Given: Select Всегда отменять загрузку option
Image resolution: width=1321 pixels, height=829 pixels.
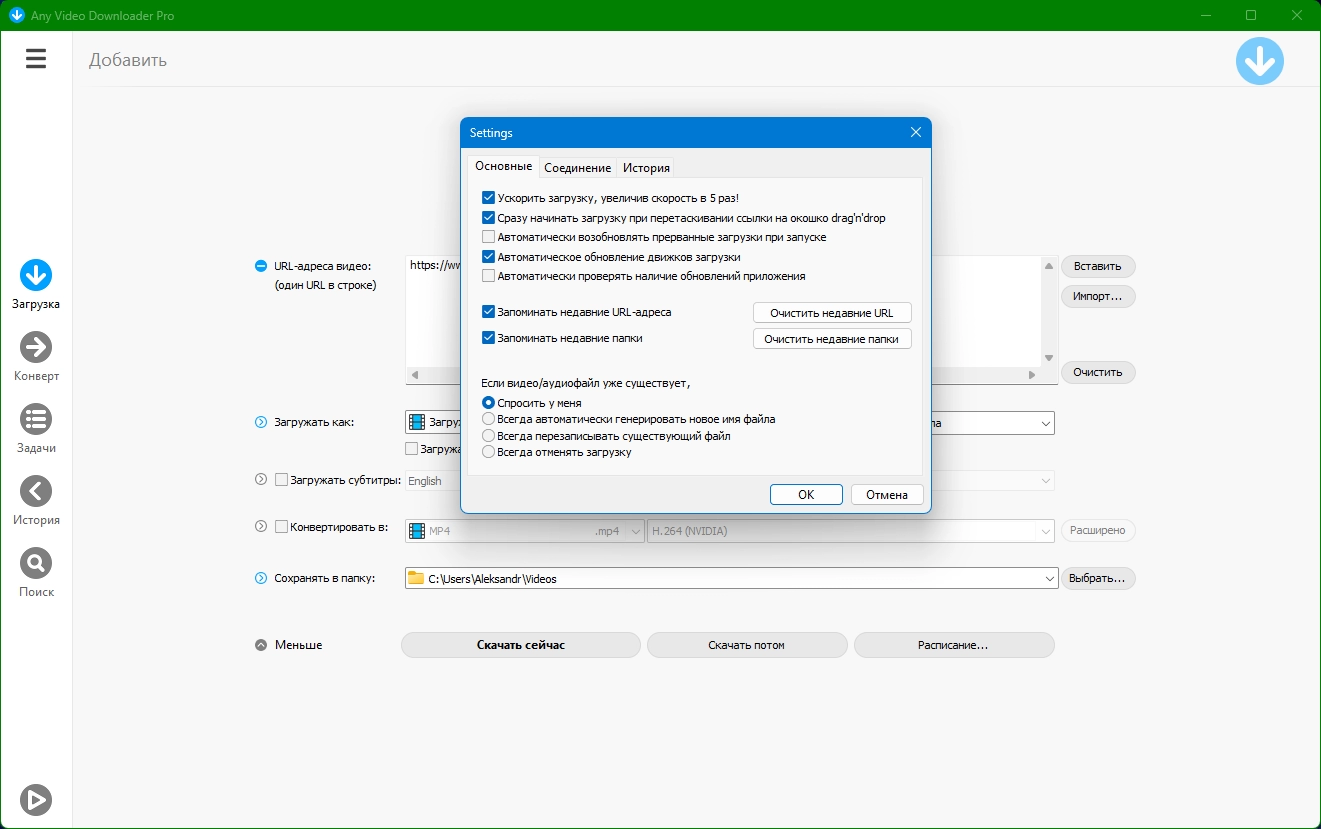Looking at the screenshot, I should 488,452.
